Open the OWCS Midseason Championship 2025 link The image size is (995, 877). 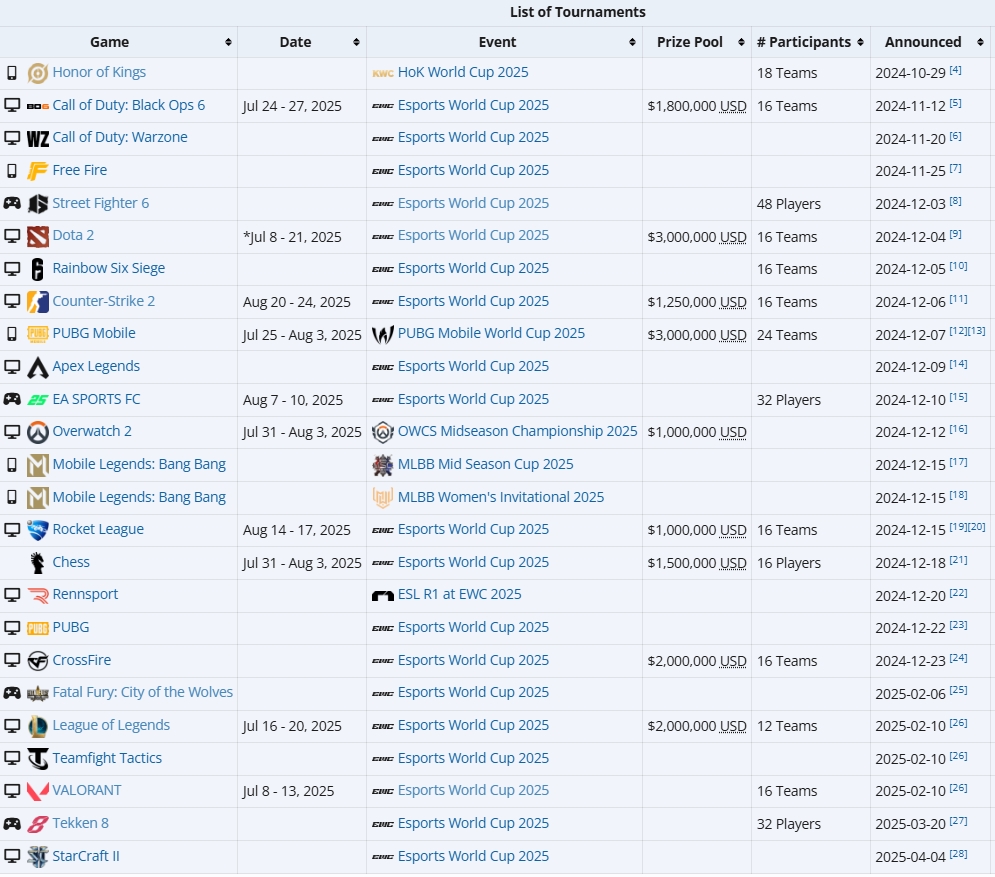click(517, 432)
